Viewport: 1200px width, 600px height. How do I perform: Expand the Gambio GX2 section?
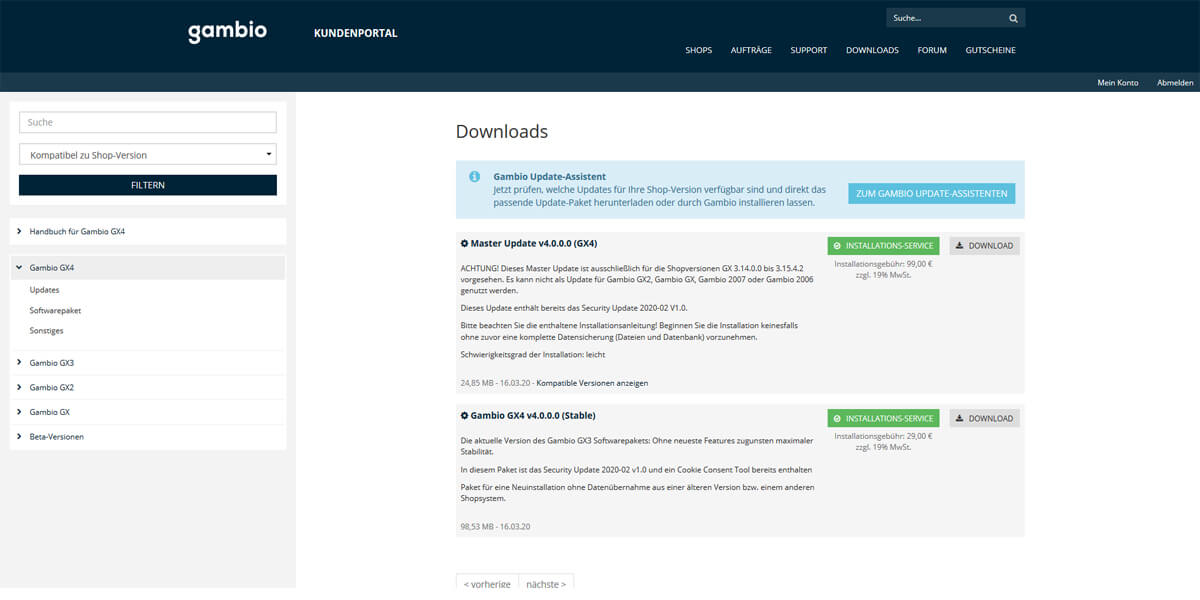(19, 387)
